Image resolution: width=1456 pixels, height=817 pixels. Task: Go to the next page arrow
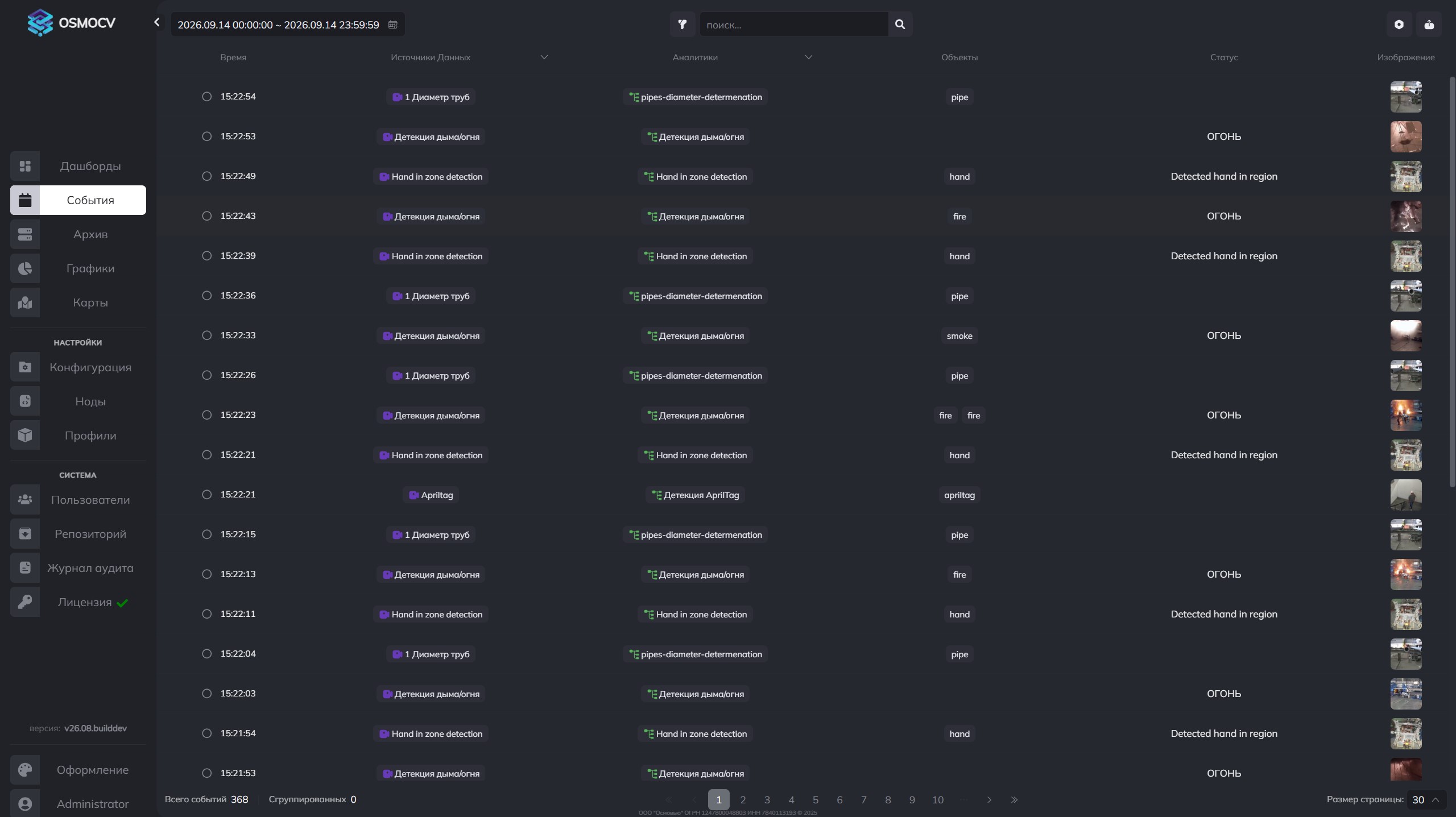989,800
